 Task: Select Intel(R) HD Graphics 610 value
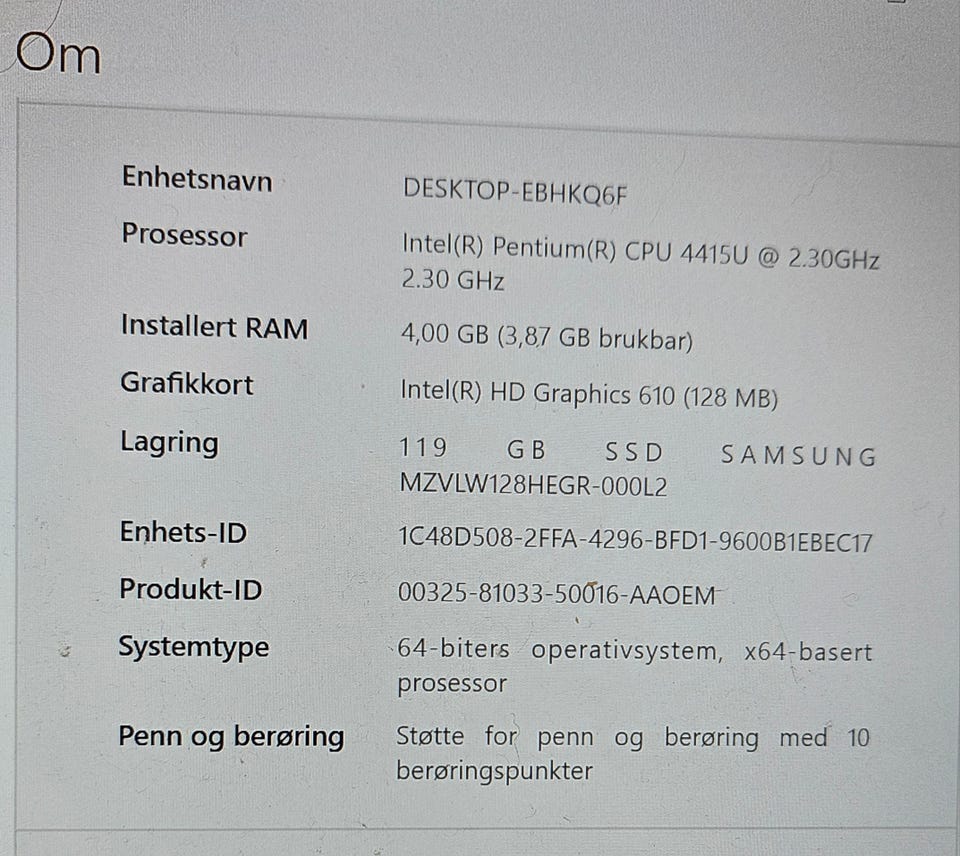[589, 394]
